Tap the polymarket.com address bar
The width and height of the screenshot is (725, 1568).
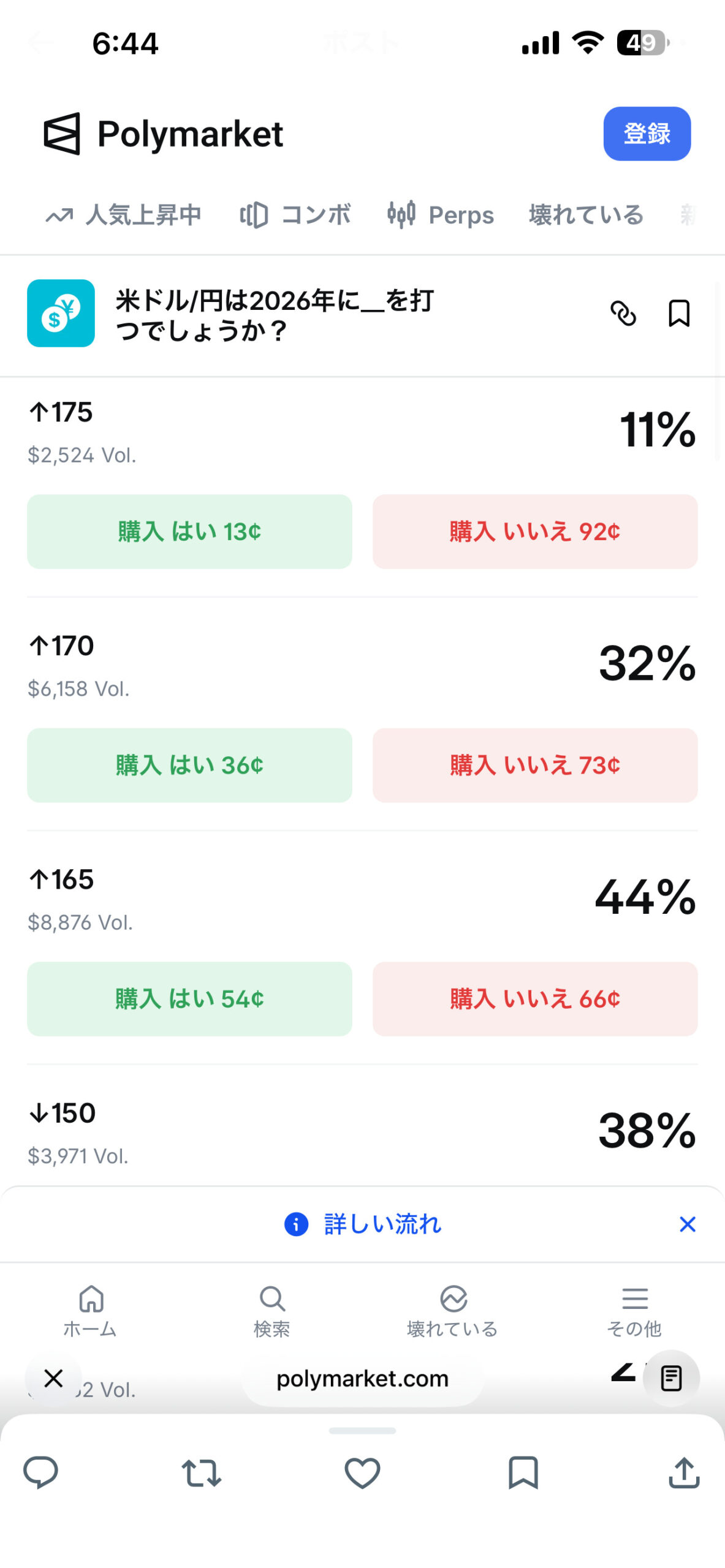362,1379
